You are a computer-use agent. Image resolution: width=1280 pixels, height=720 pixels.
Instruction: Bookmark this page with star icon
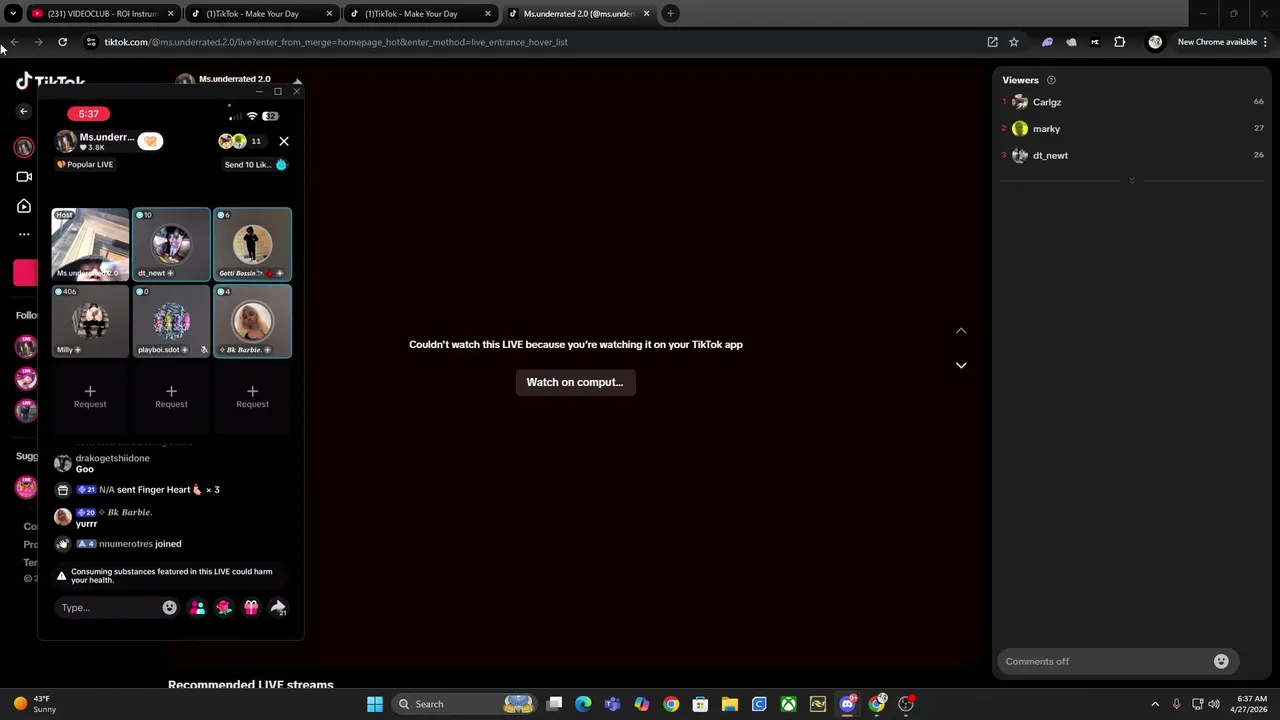[x=1014, y=42]
